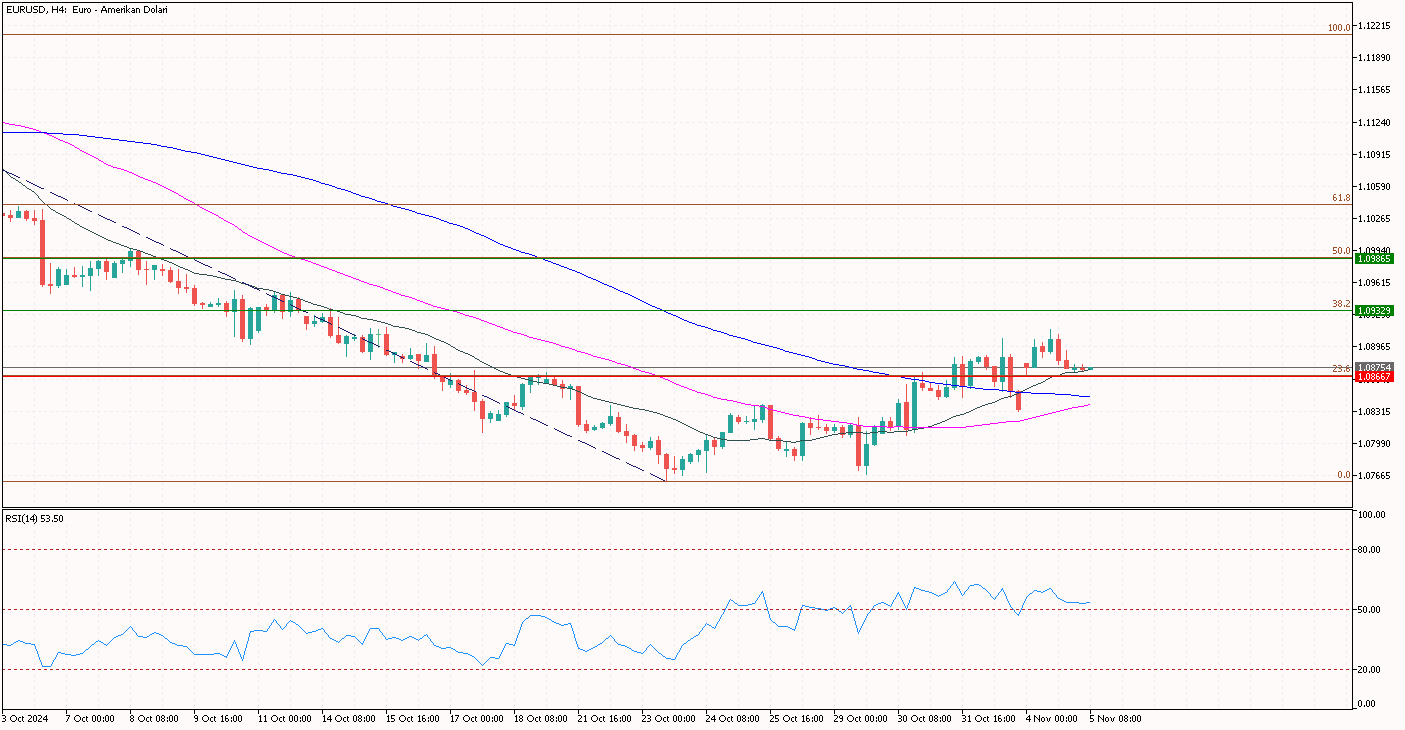Click the Fibonacci 50.0 level label

(1341, 251)
